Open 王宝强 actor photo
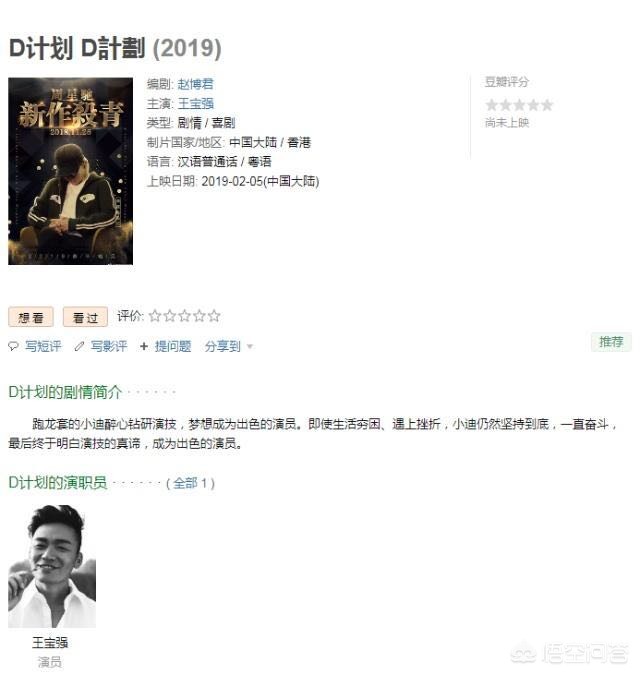This screenshot has width=640, height=675. click(x=52, y=566)
